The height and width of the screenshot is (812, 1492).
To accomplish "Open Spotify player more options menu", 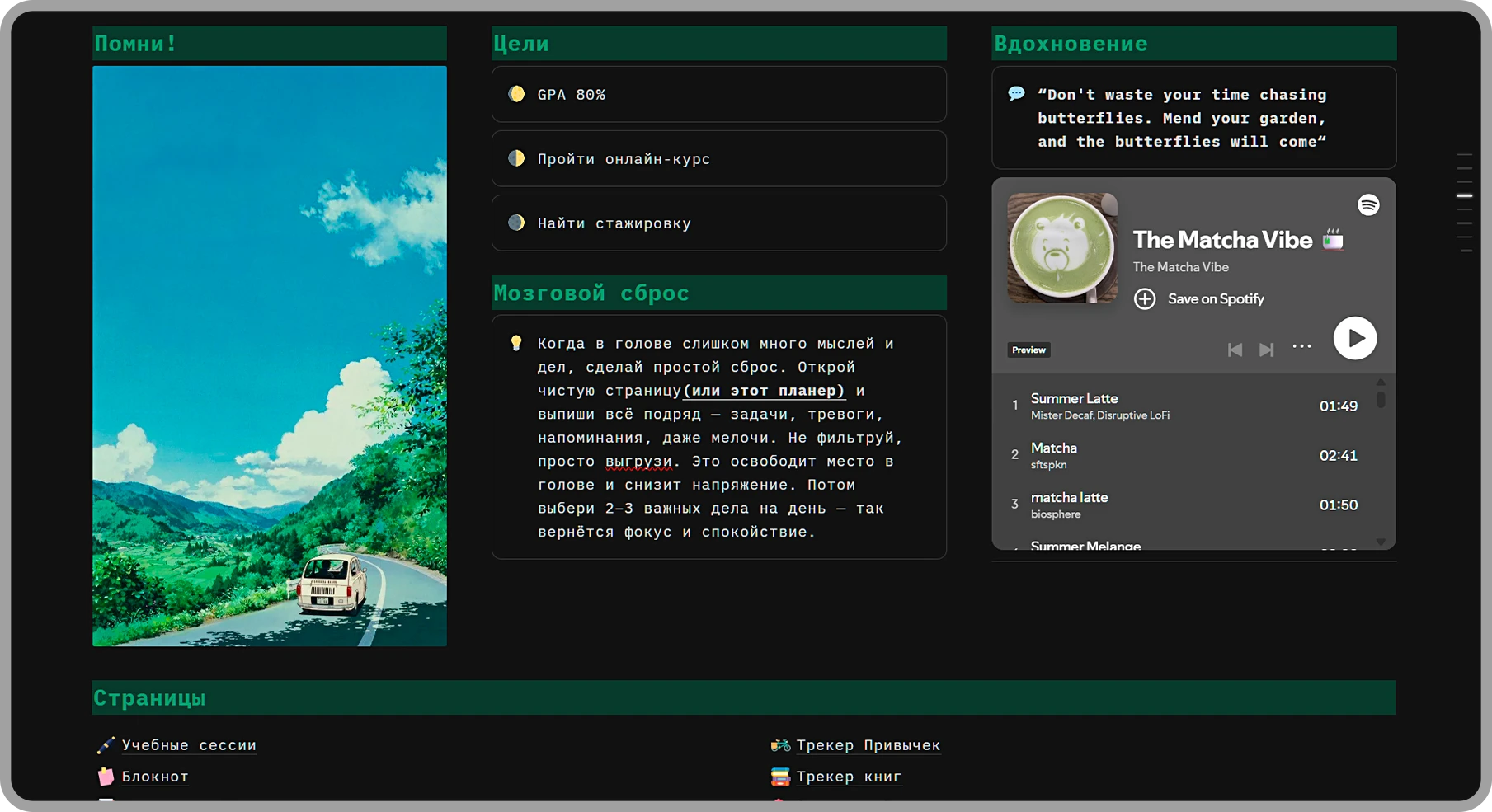I will [x=1301, y=347].
